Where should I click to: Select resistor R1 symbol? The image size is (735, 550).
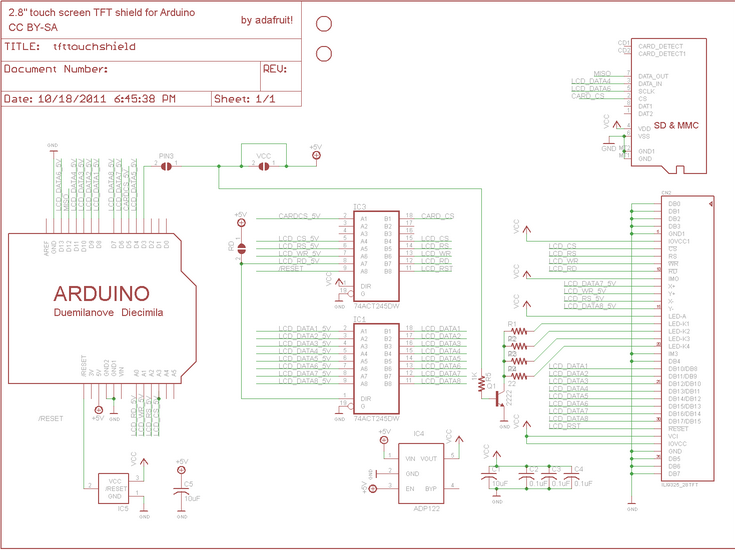point(519,331)
